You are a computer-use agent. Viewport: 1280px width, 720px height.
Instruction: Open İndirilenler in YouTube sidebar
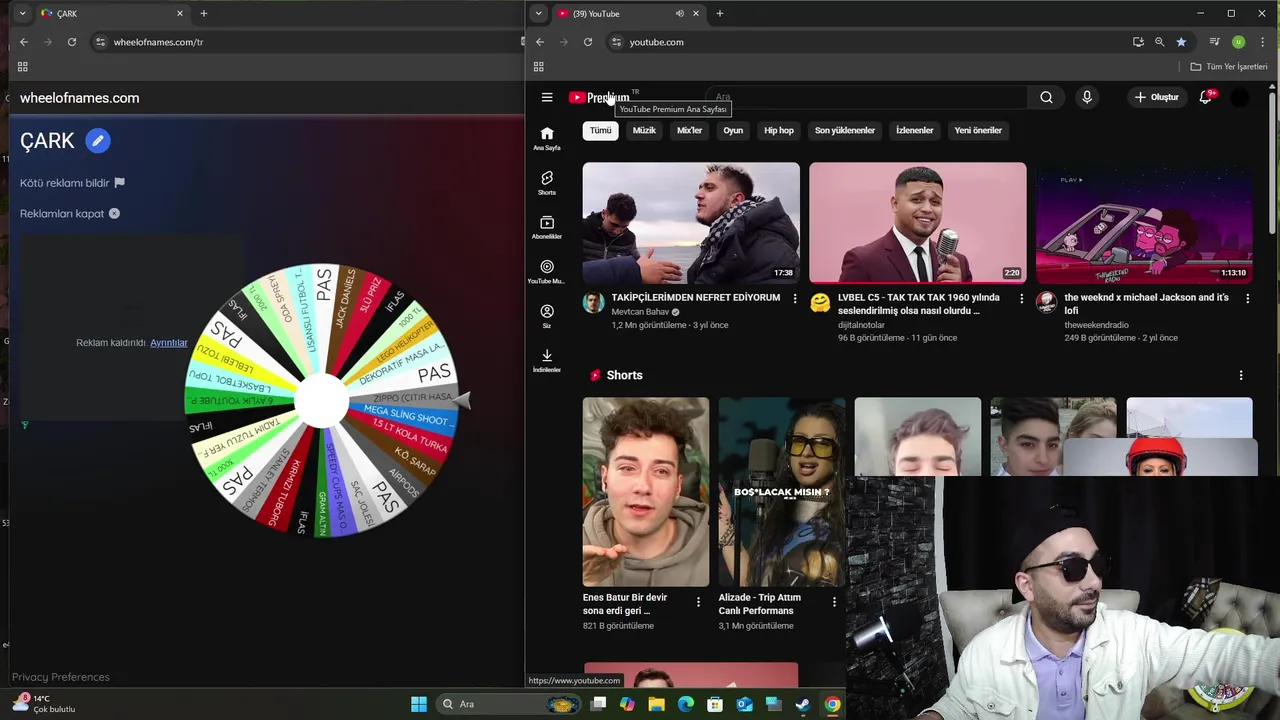[547, 361]
